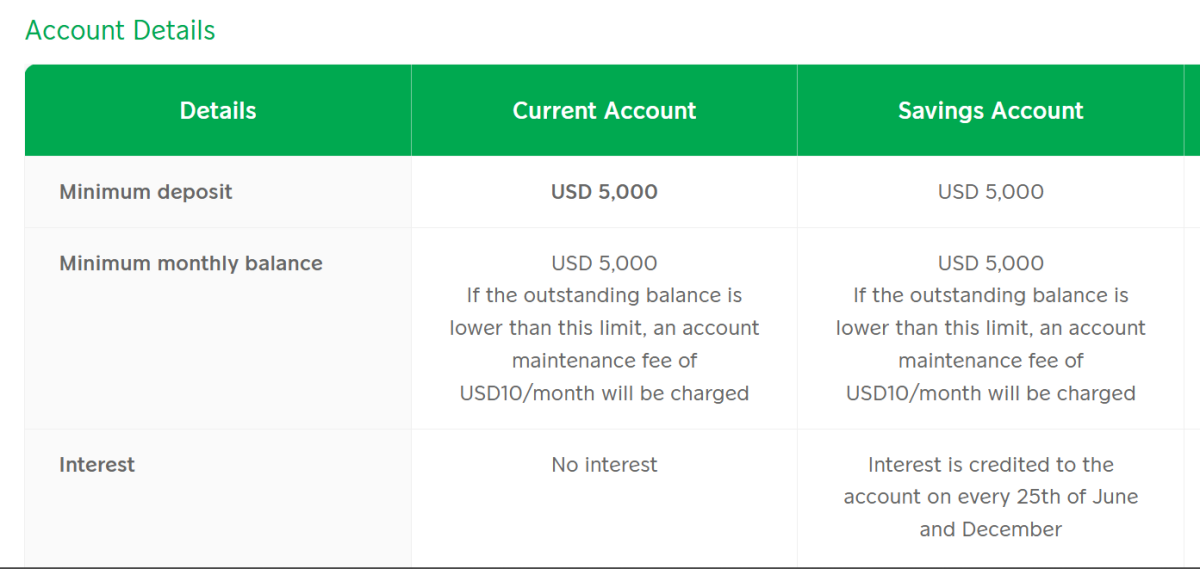Viewport: 1200px width, 569px height.
Task: Click the Interest row label
Action: (x=97, y=465)
